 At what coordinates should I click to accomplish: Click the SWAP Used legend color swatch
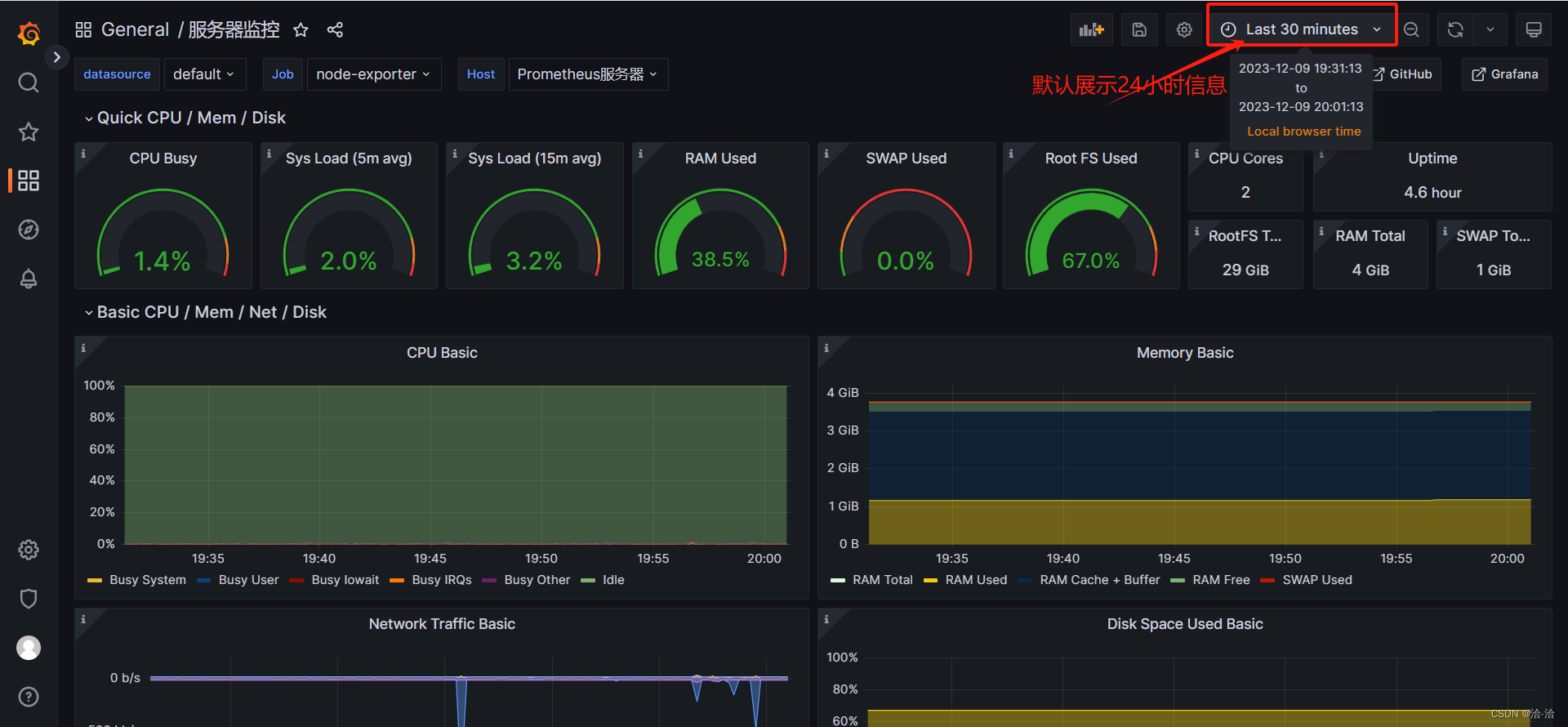click(1267, 581)
